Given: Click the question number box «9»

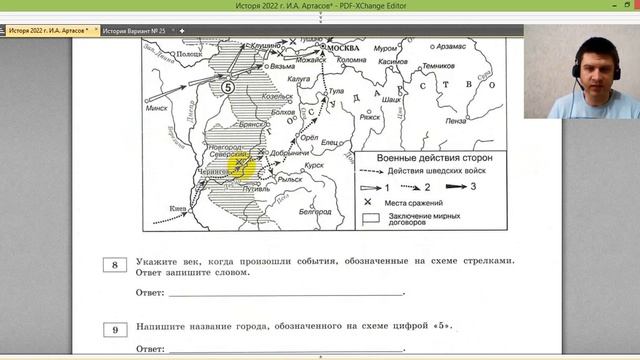Looking at the screenshot, I should click(x=115, y=330).
